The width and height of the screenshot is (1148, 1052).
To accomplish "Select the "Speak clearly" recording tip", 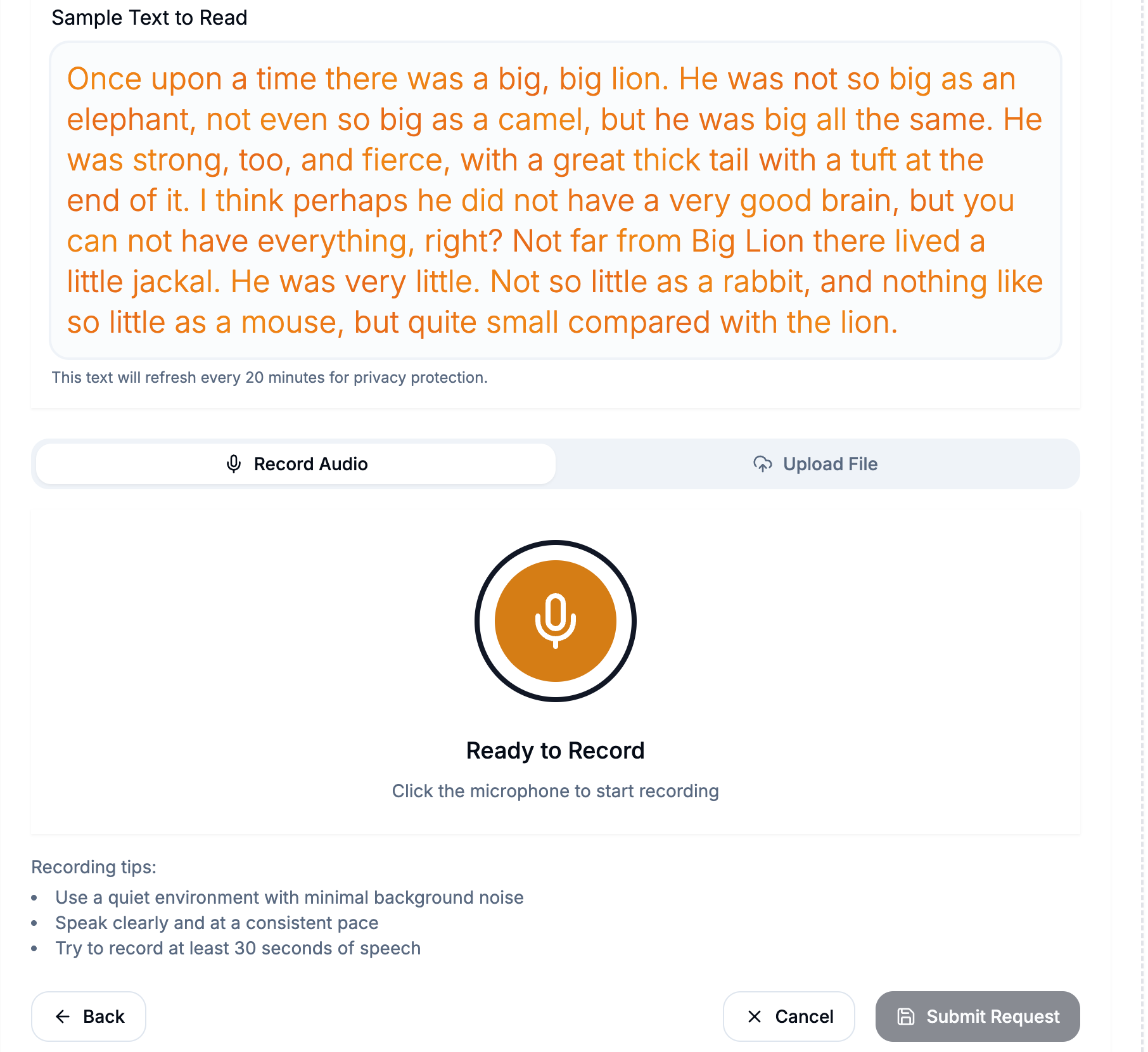I will click(x=217, y=923).
